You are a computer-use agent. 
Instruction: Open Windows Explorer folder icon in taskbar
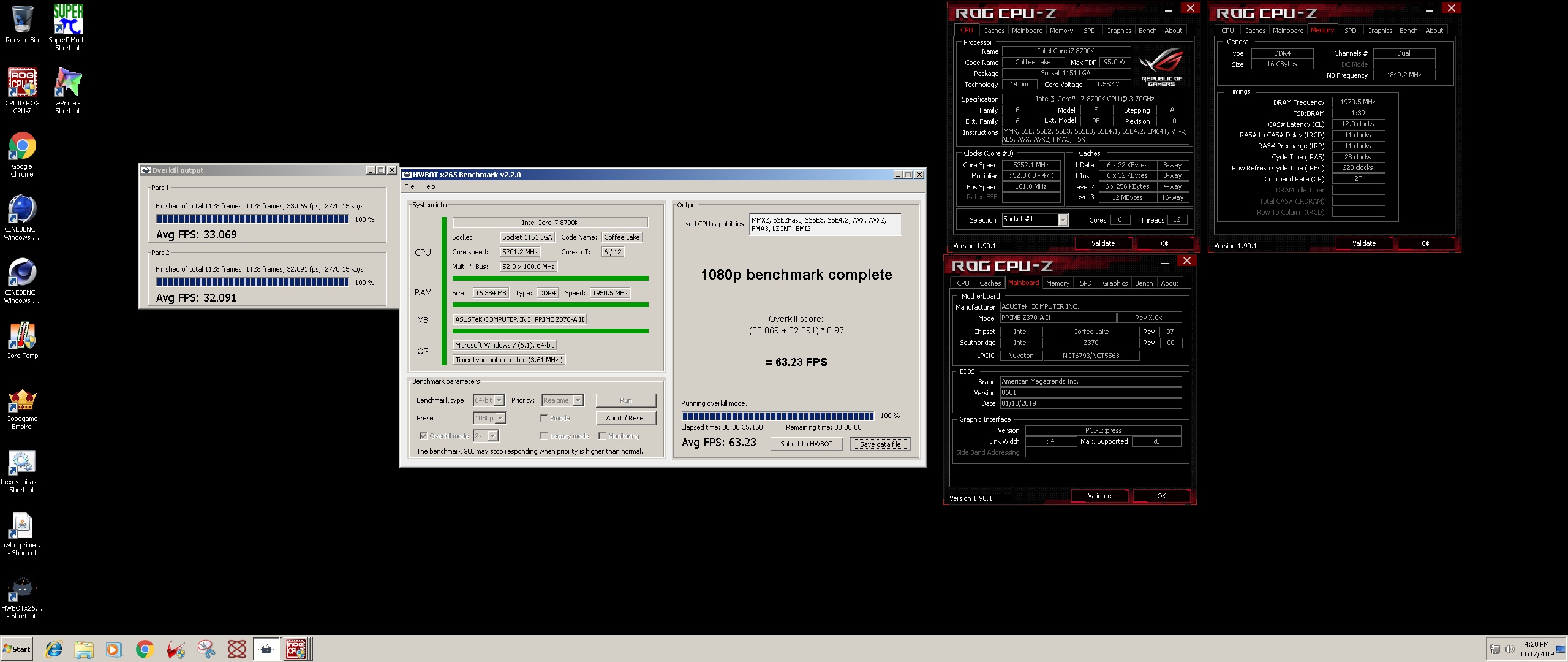[x=84, y=649]
